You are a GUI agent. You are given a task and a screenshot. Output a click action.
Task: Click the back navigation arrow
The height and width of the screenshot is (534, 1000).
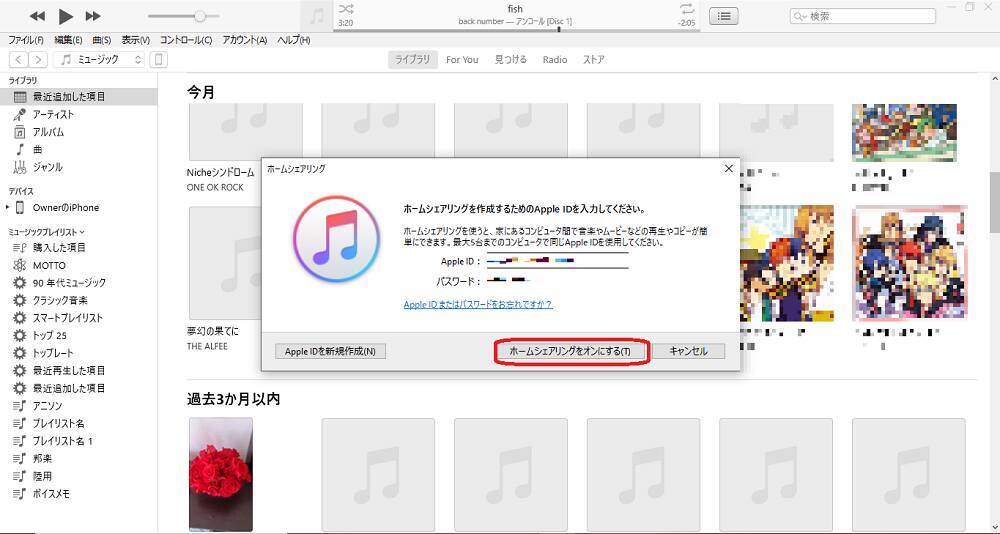(18, 59)
